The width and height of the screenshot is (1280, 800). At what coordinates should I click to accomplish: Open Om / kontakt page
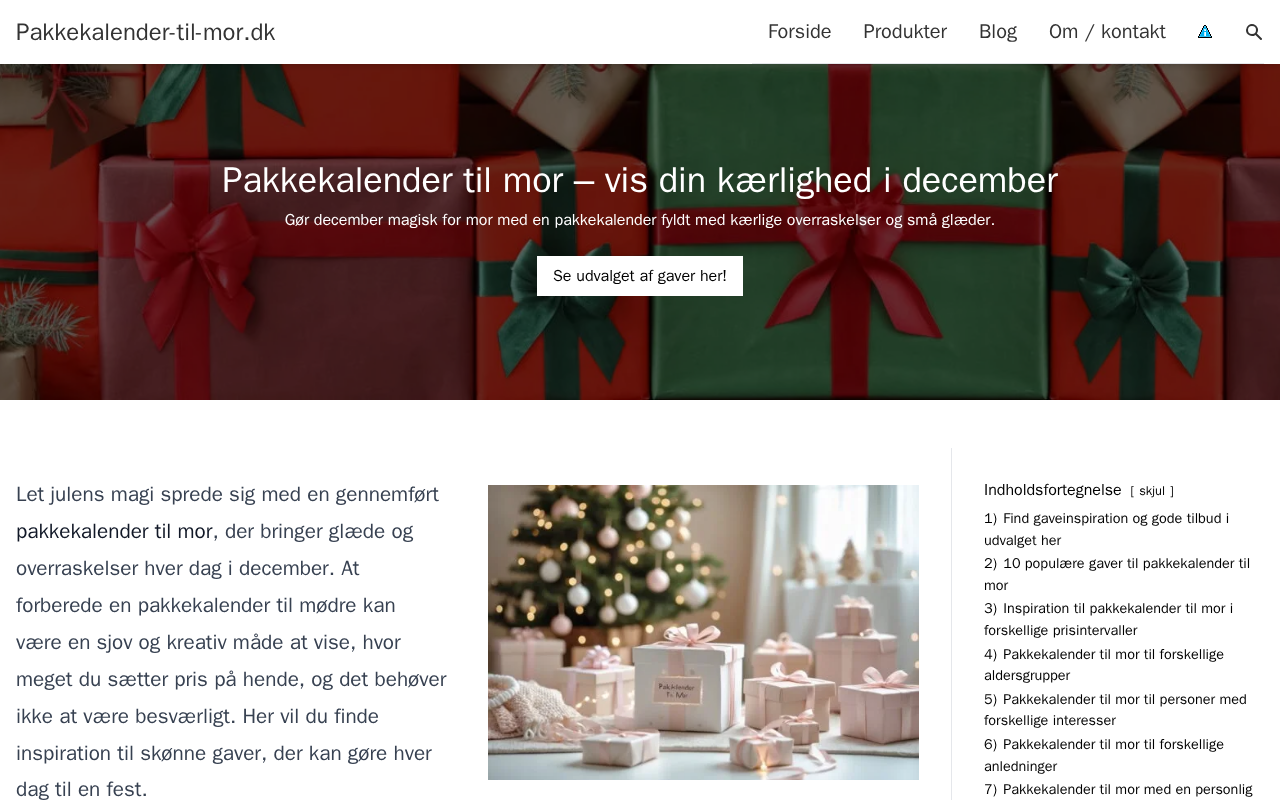pos(1107,32)
